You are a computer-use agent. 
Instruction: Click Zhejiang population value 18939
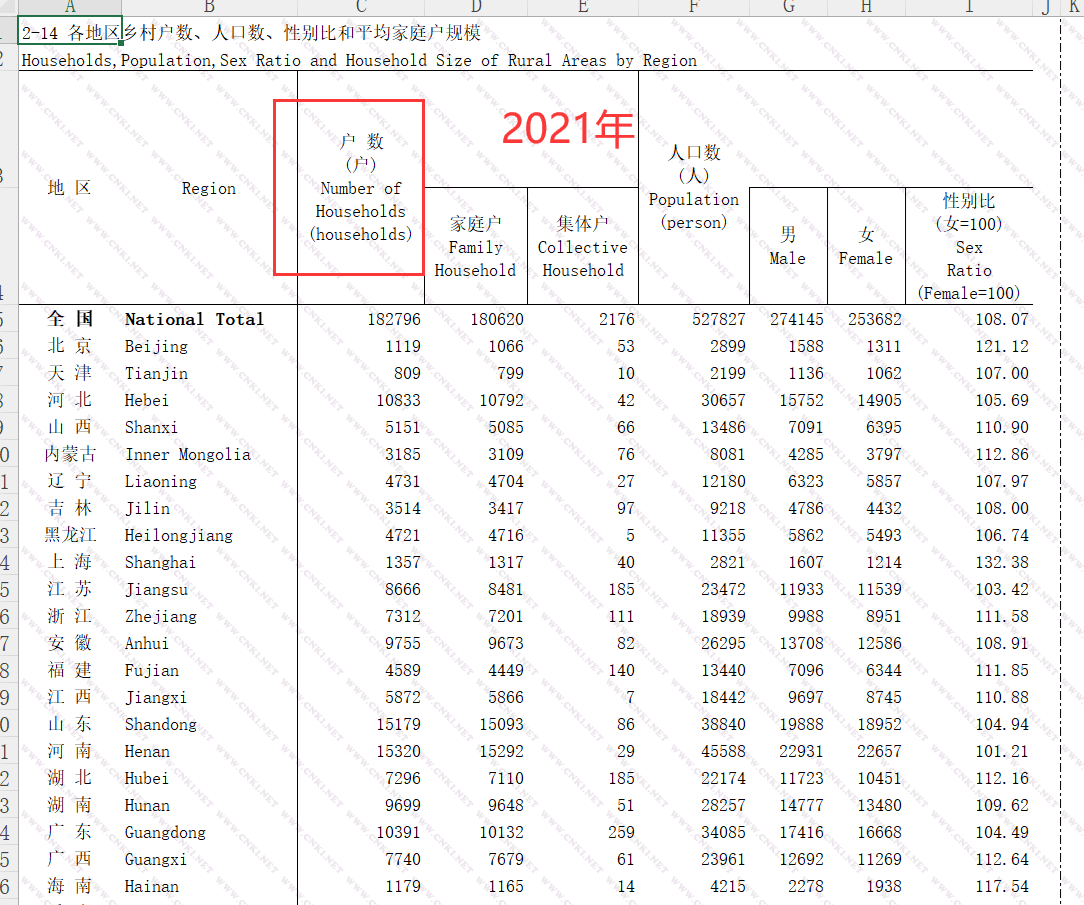723,616
